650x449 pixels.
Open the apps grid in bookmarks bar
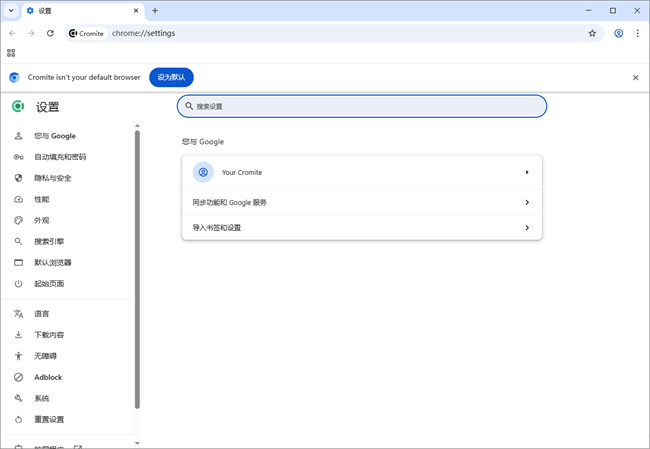pos(11,53)
